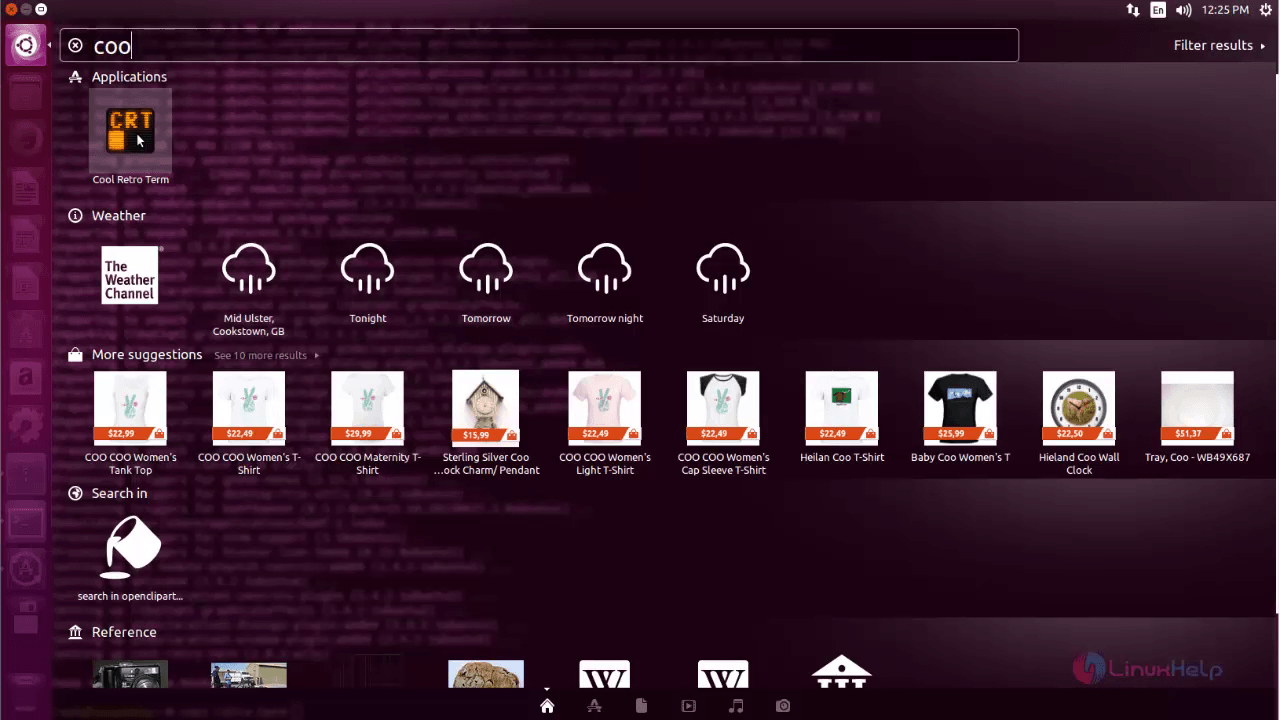Switch to the Music lens
Screen dimensions: 1280x720
736,706
